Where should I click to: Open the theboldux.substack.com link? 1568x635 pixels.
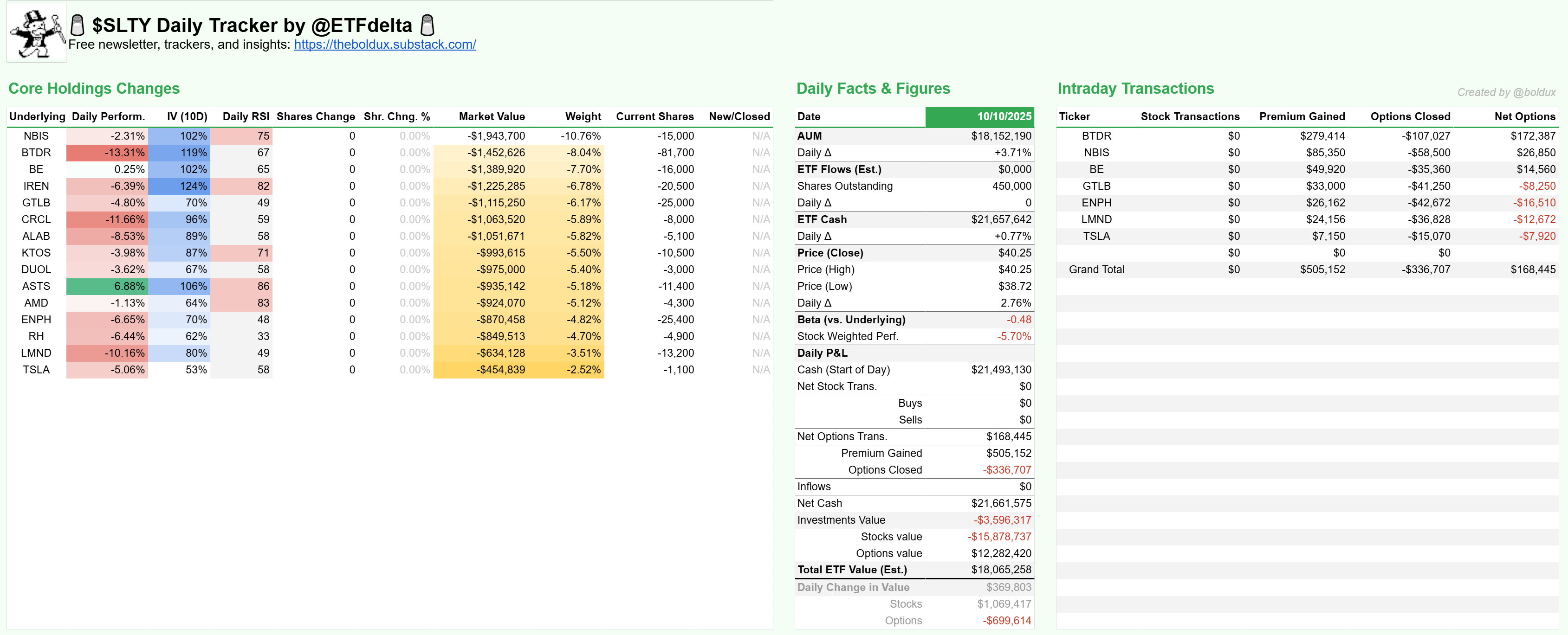click(x=385, y=45)
